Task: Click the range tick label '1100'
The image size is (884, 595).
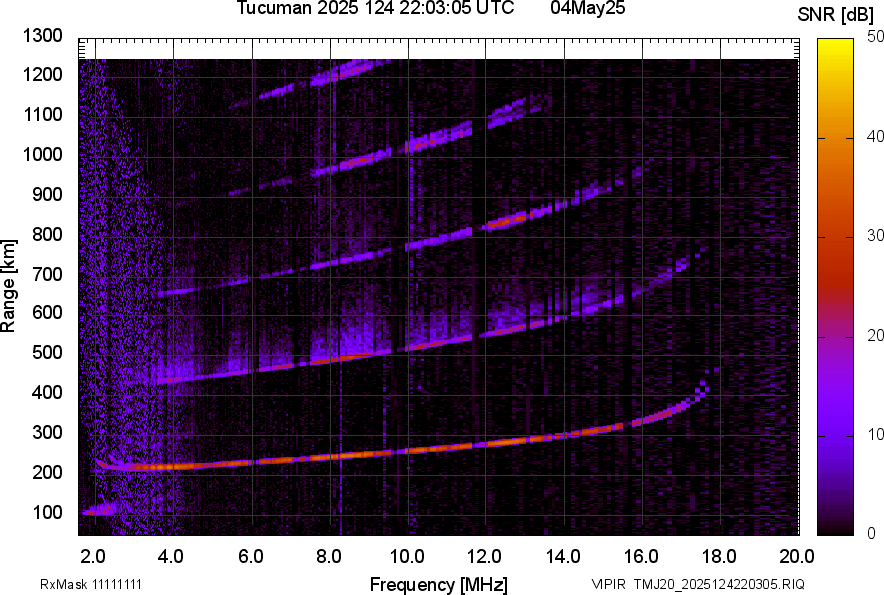Action: point(42,114)
